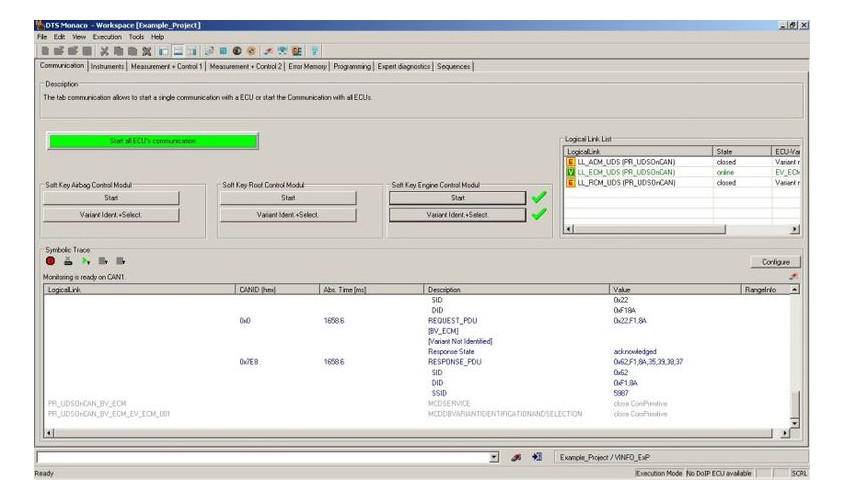Click Start under Soft Key Engine Control Modul
Image resolution: width=843 pixels, height=500 pixels.
[x=458, y=198]
